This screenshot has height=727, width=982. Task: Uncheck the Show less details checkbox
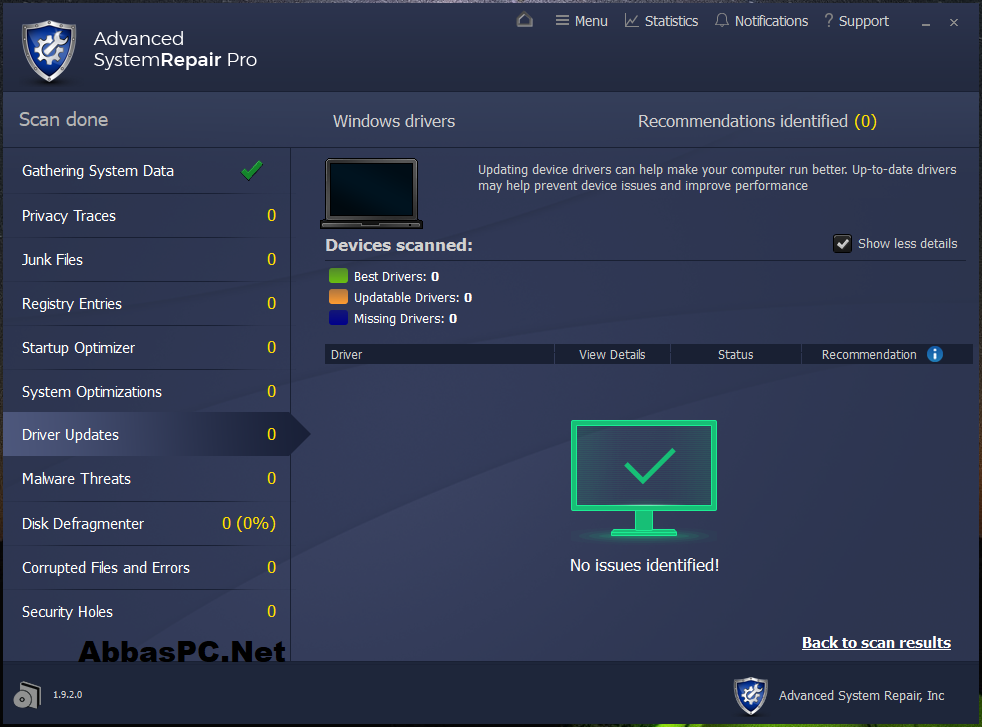tap(842, 244)
